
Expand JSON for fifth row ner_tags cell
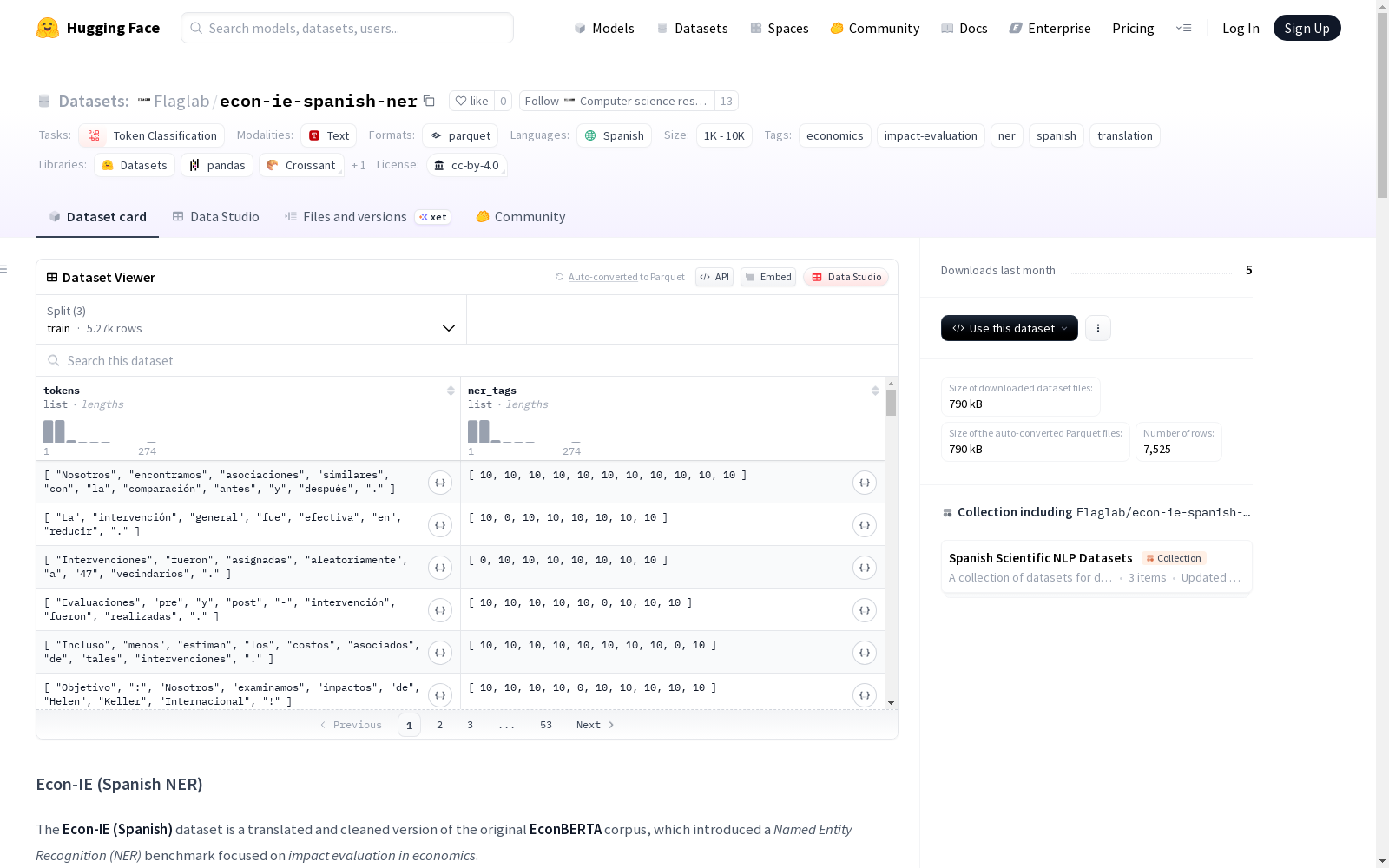click(865, 653)
